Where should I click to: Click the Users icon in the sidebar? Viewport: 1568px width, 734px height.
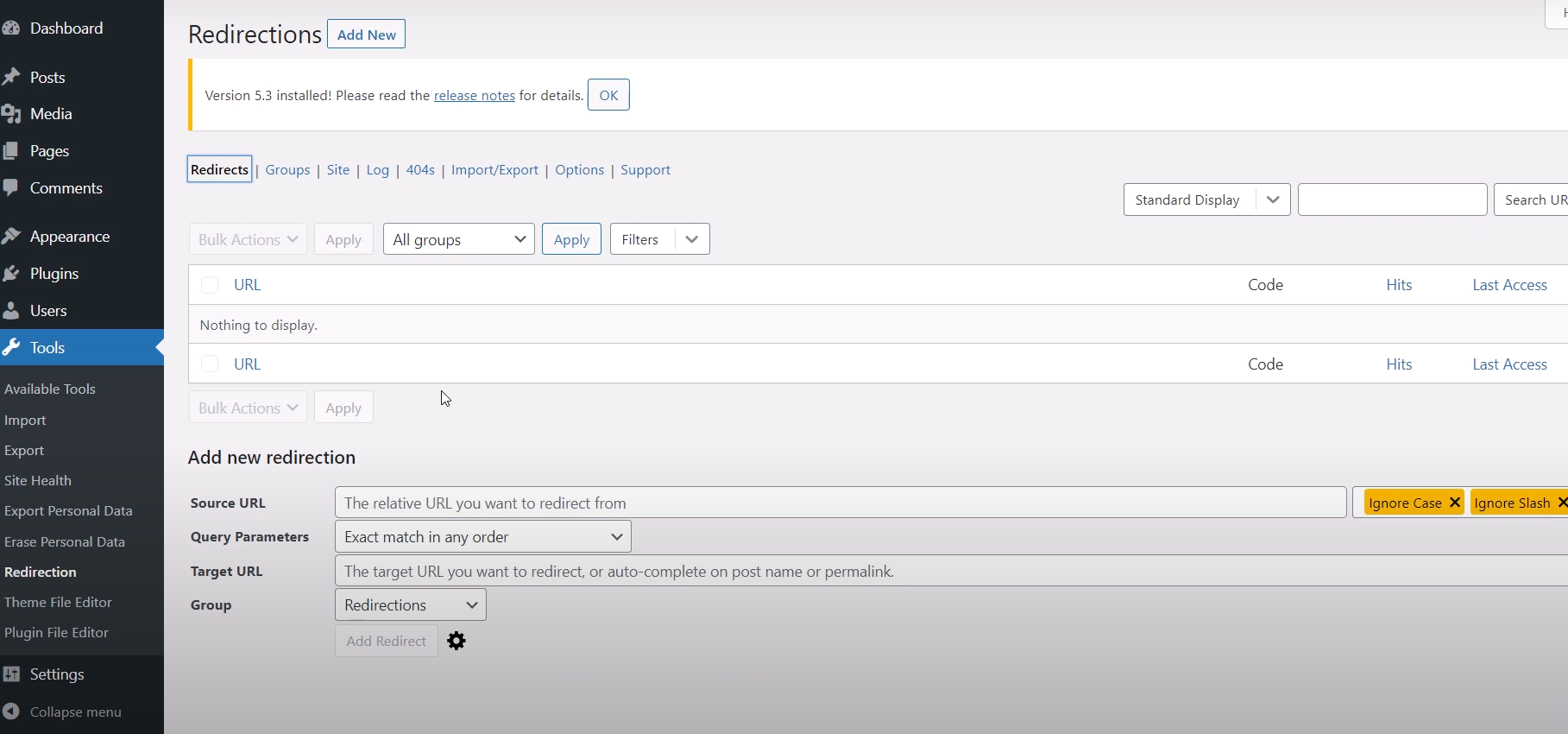11,311
